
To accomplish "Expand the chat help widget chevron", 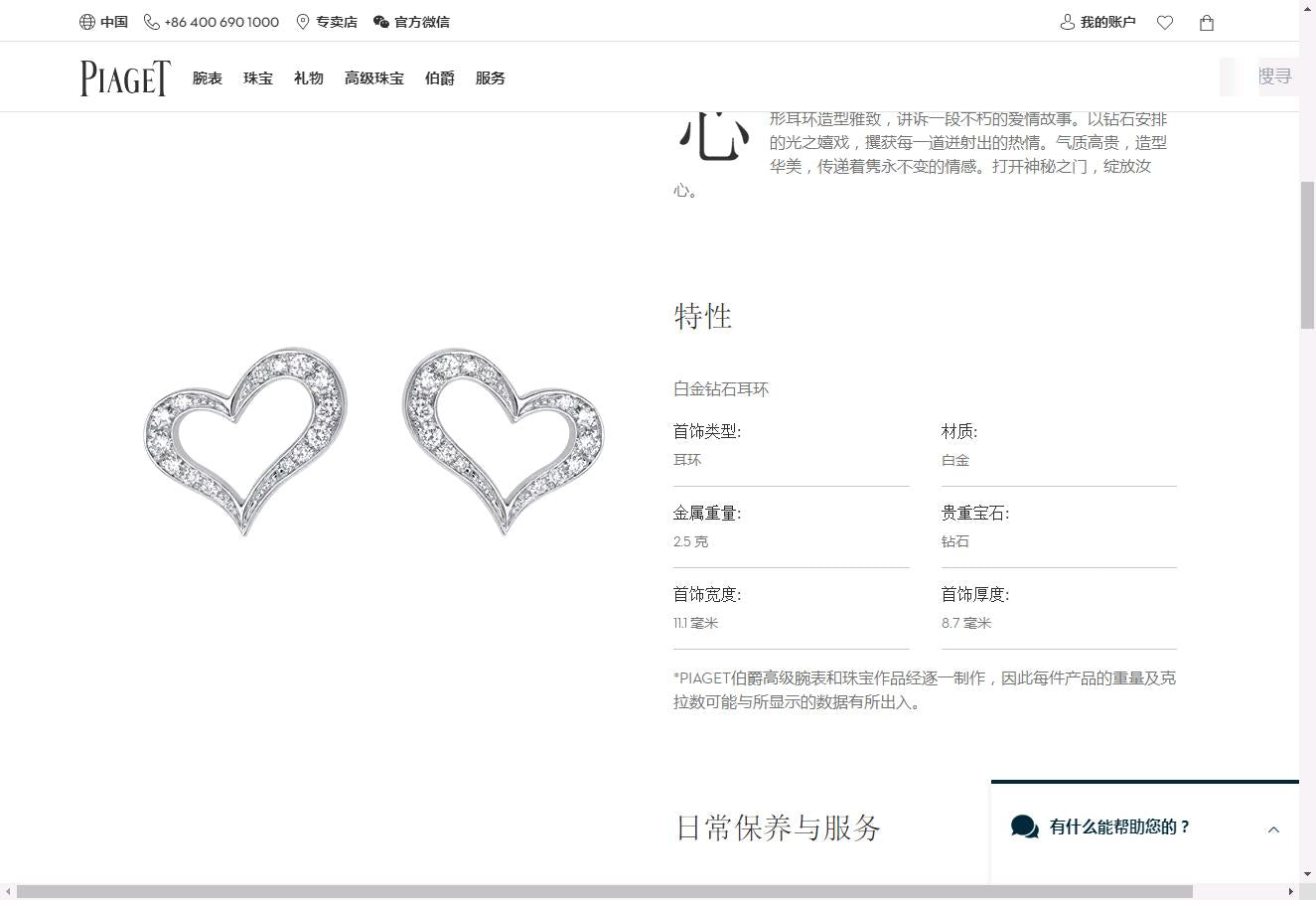I will point(1273,829).
